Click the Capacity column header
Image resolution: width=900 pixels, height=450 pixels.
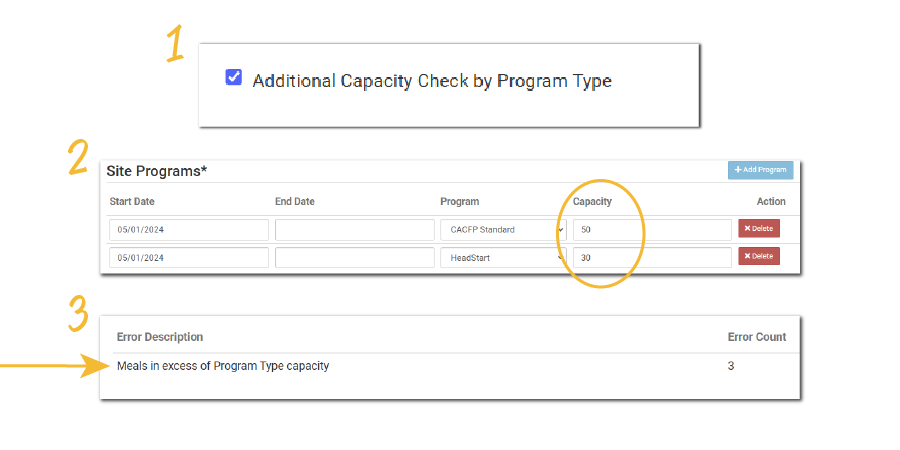[592, 201]
